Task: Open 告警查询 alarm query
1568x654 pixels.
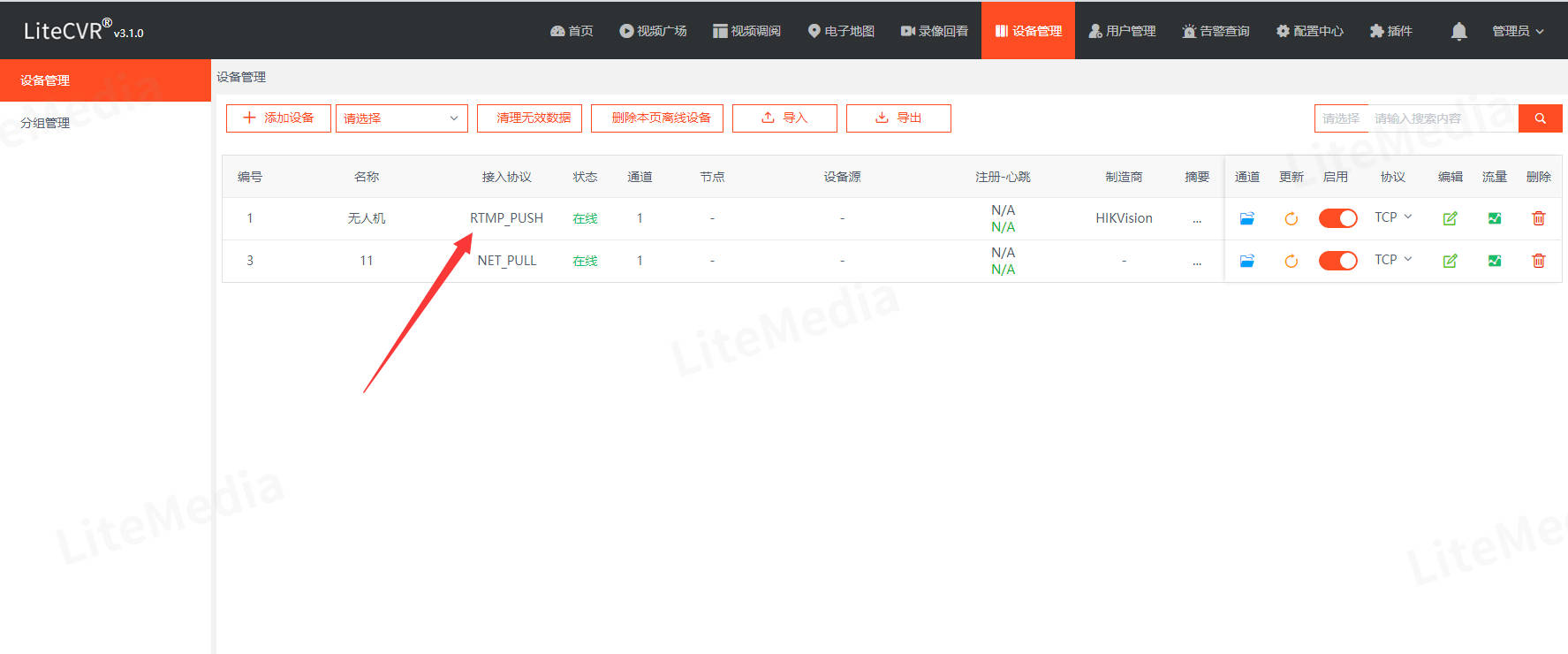Action: click(1216, 31)
